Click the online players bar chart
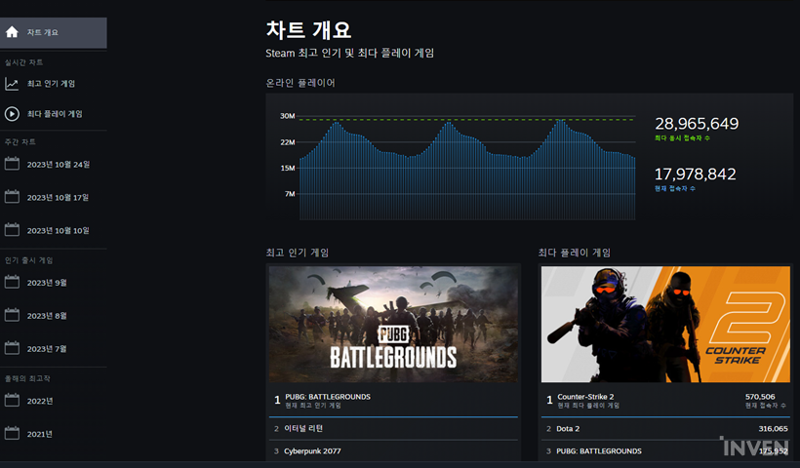 (467, 168)
